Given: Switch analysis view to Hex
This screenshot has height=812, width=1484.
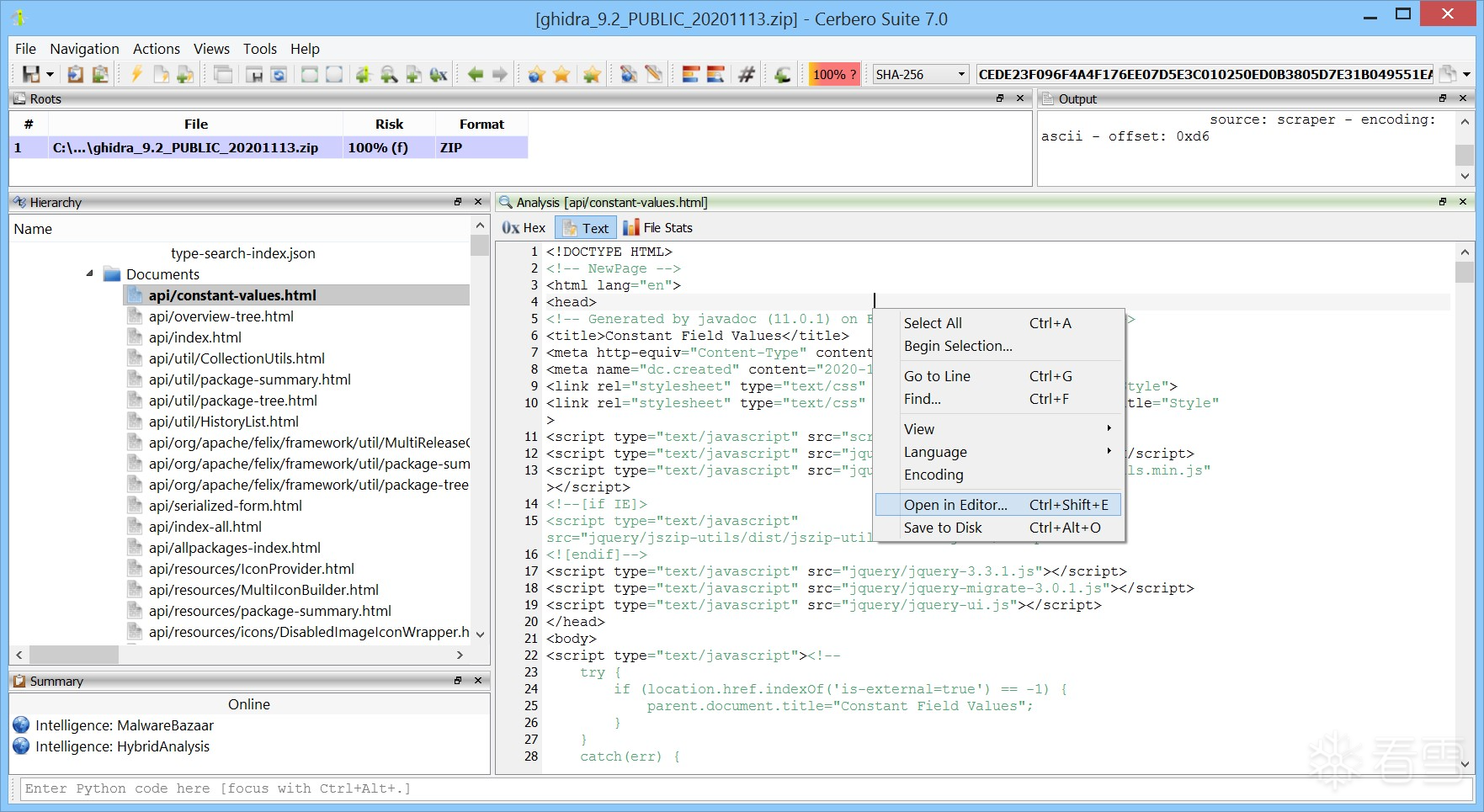Looking at the screenshot, I should pyautogui.click(x=524, y=228).
